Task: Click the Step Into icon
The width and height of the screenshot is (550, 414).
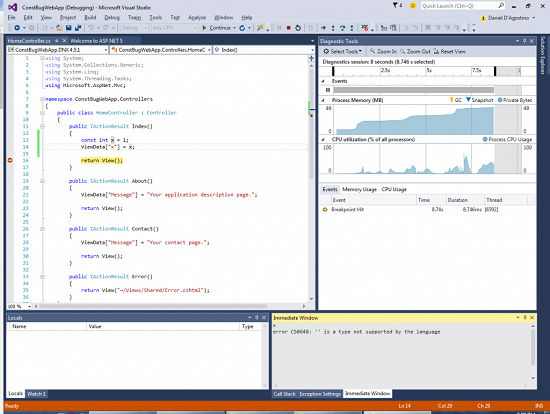Action: coord(333,28)
